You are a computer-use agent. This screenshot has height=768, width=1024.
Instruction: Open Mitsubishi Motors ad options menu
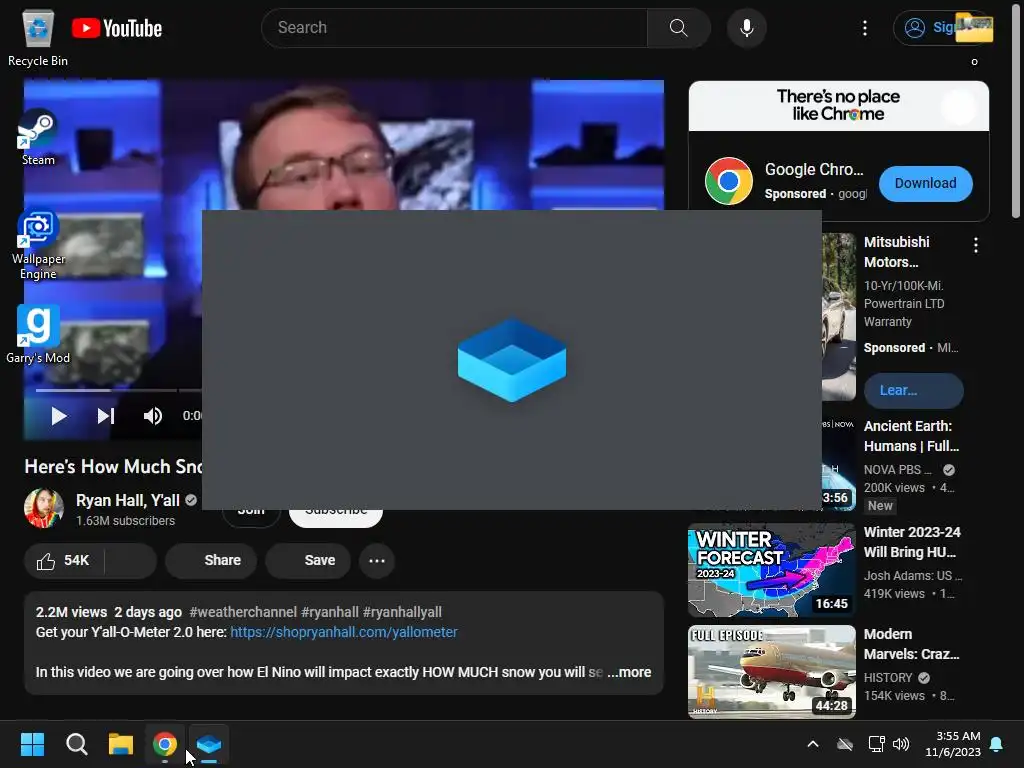tap(975, 245)
